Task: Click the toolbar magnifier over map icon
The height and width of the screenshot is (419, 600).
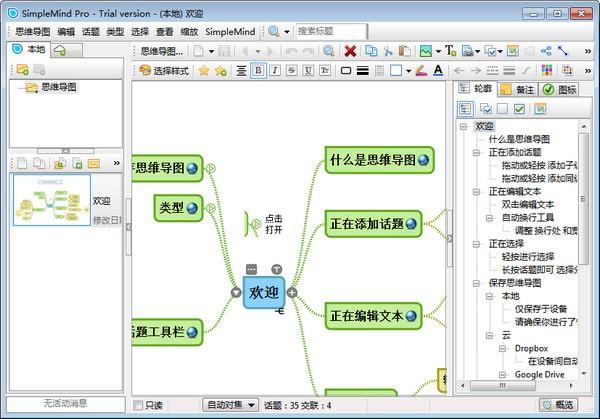Action: click(x=328, y=51)
